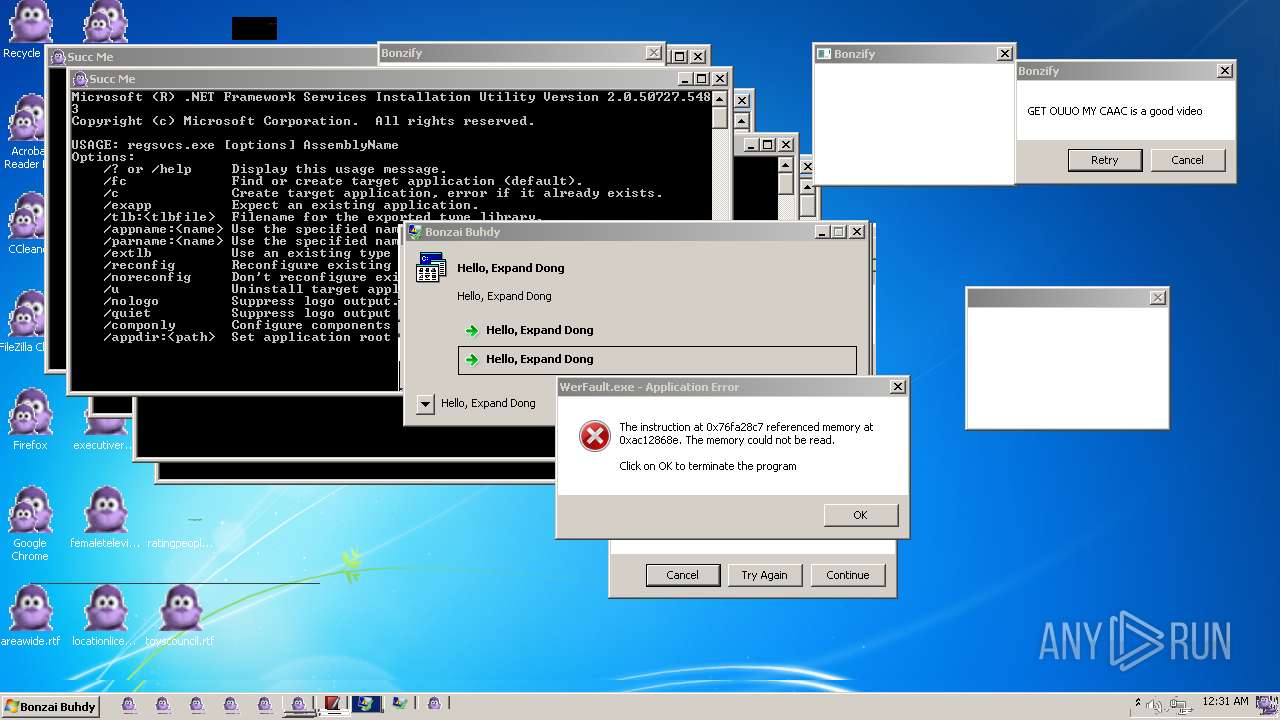The height and width of the screenshot is (720, 1280).
Task: Click the Bonzai Buhdy dialog program icon
Action: point(431,268)
